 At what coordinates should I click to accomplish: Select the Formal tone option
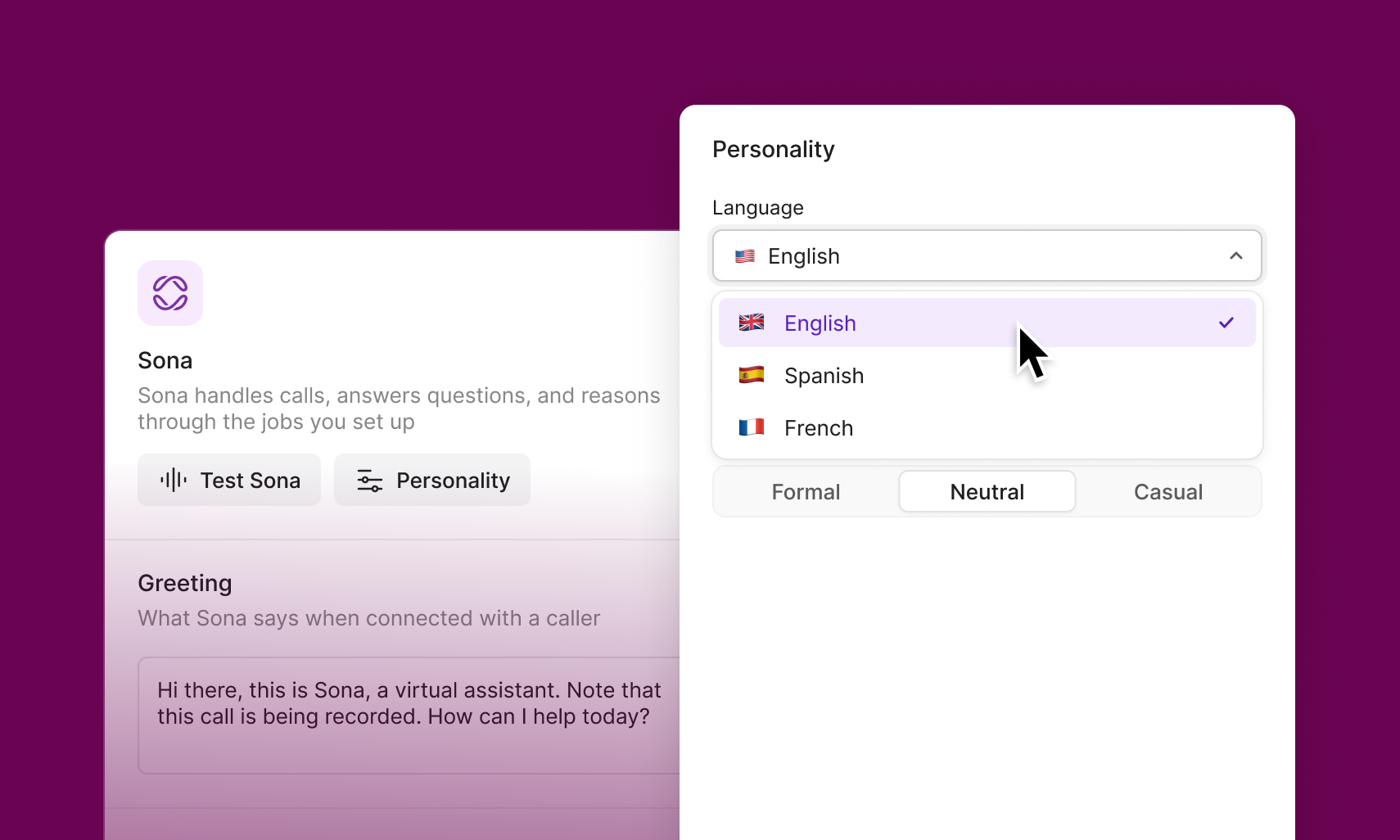click(806, 492)
